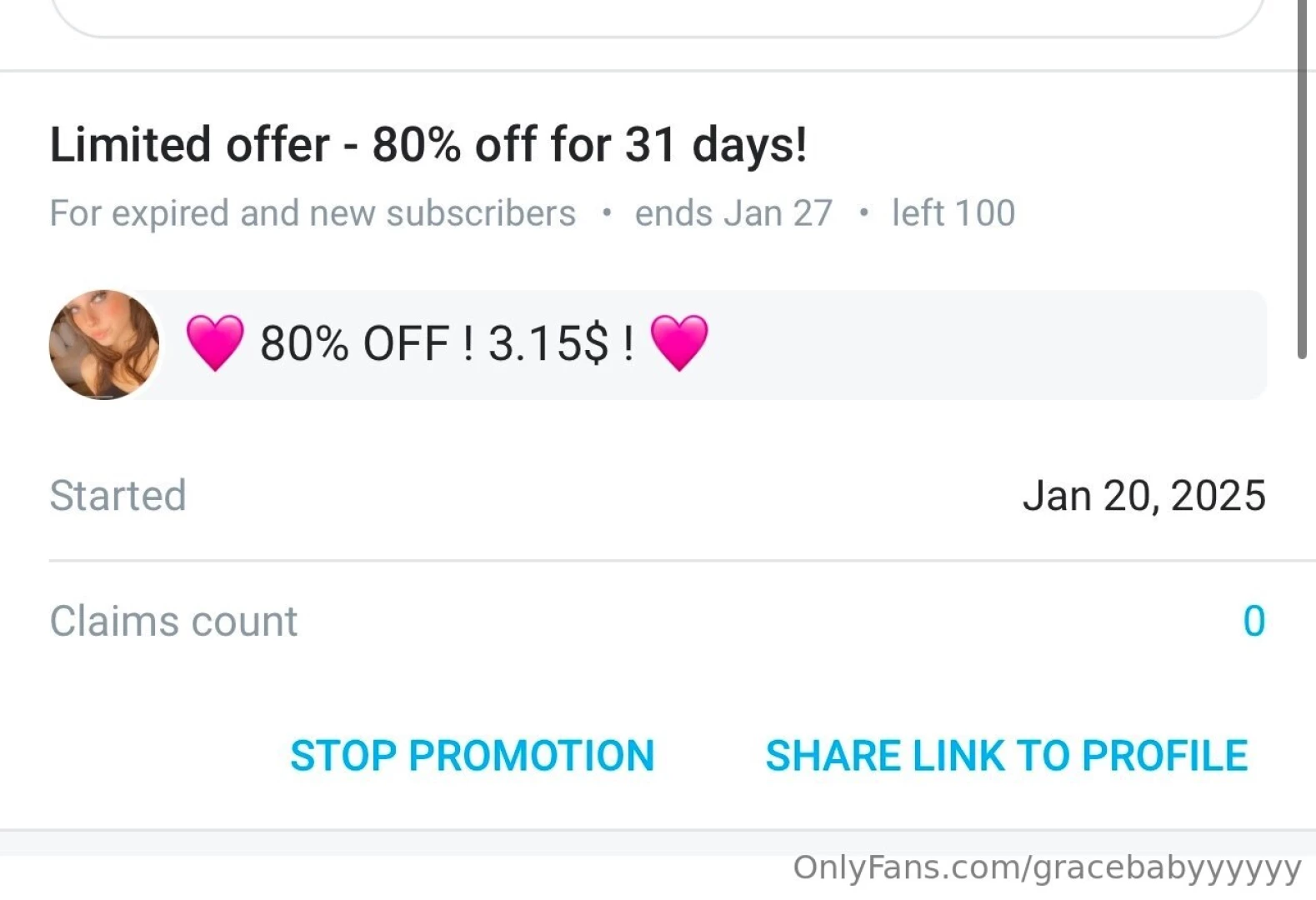Select the 'ends Jan 27' text
Viewport: 1316px width, 900px height.
click(733, 213)
